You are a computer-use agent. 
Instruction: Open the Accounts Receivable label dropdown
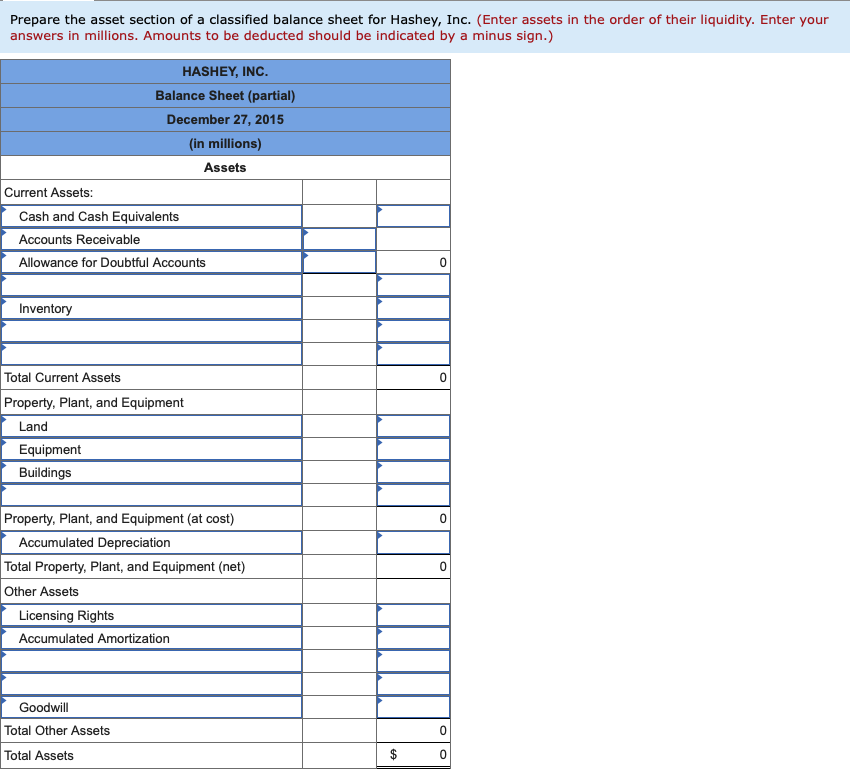pos(151,239)
